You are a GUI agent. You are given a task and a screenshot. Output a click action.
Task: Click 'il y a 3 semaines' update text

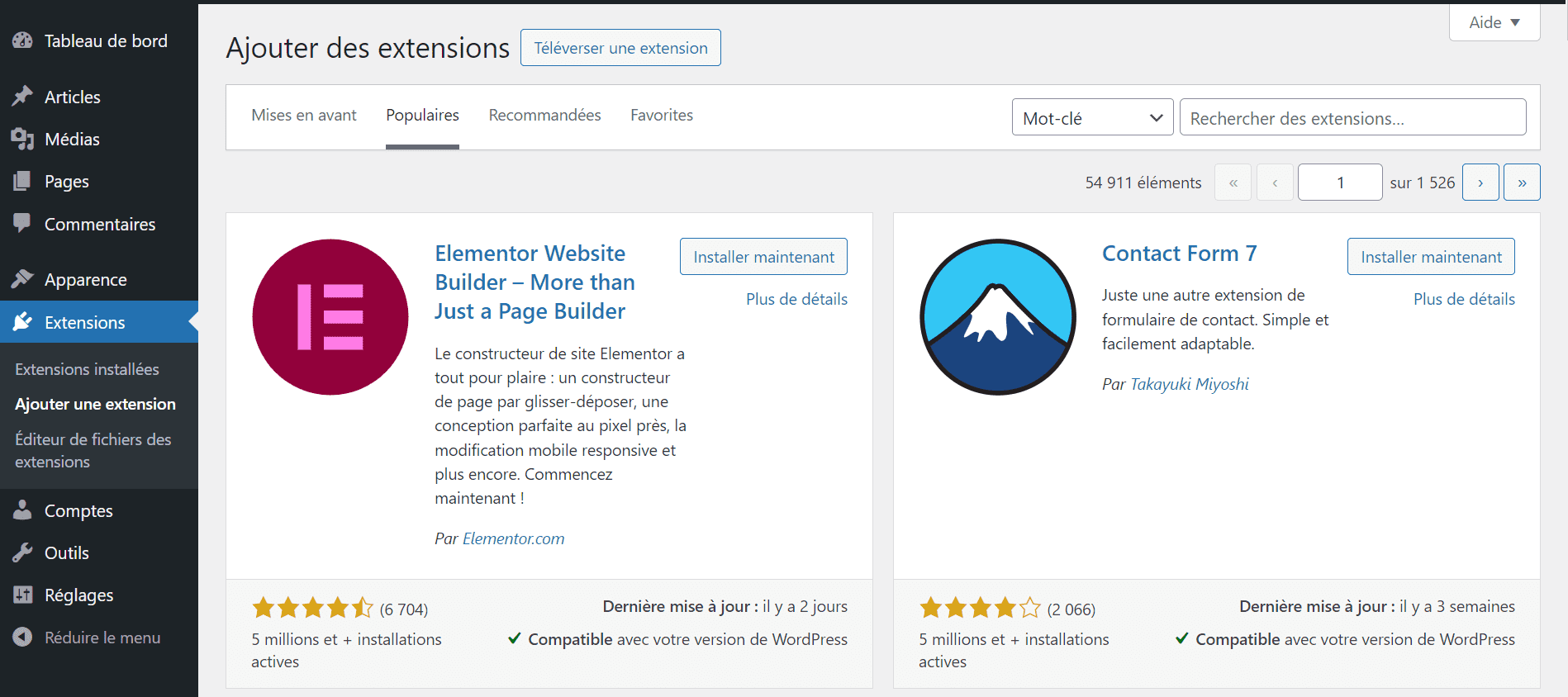click(x=1457, y=606)
